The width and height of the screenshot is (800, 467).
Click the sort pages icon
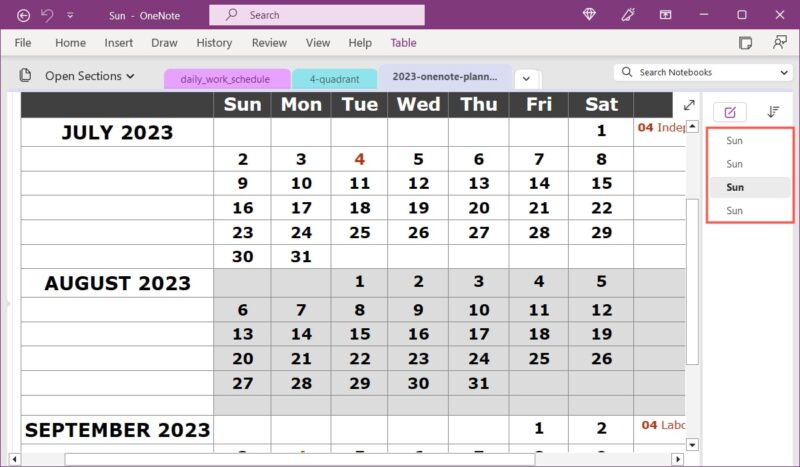click(x=773, y=112)
